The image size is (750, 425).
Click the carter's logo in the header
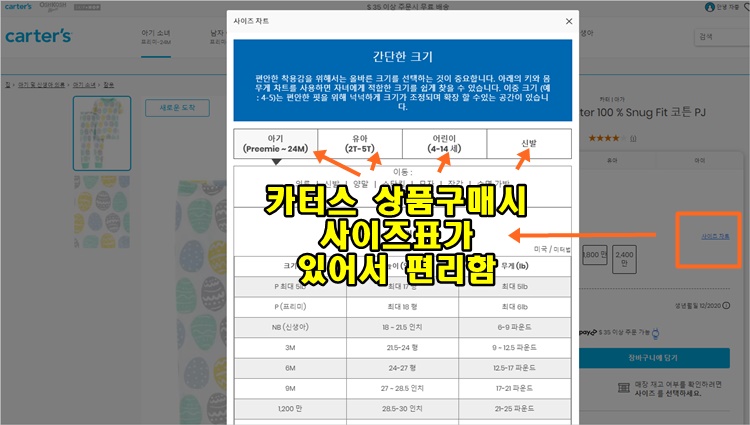38,36
